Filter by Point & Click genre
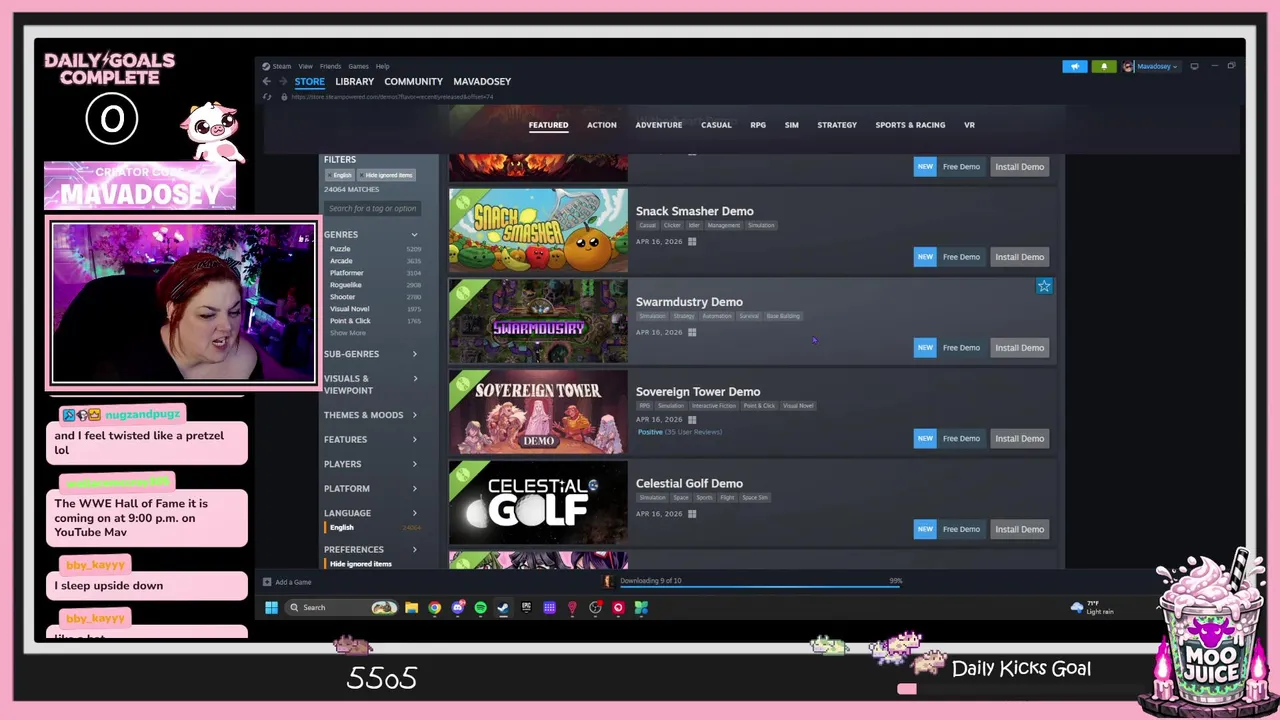 point(375,321)
